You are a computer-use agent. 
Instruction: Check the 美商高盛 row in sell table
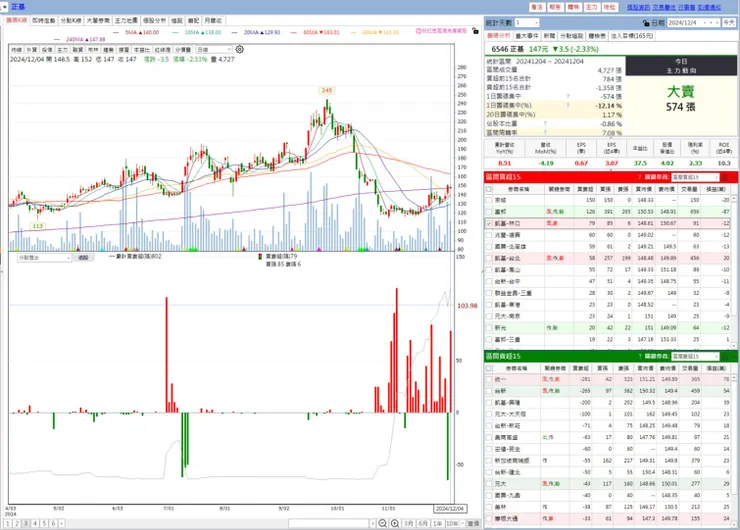tap(489, 437)
